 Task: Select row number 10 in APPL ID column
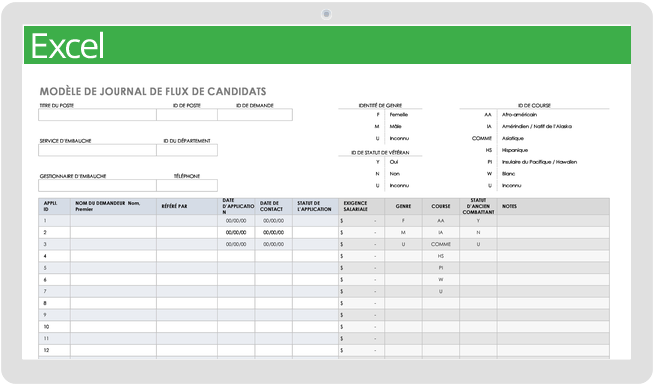54,327
